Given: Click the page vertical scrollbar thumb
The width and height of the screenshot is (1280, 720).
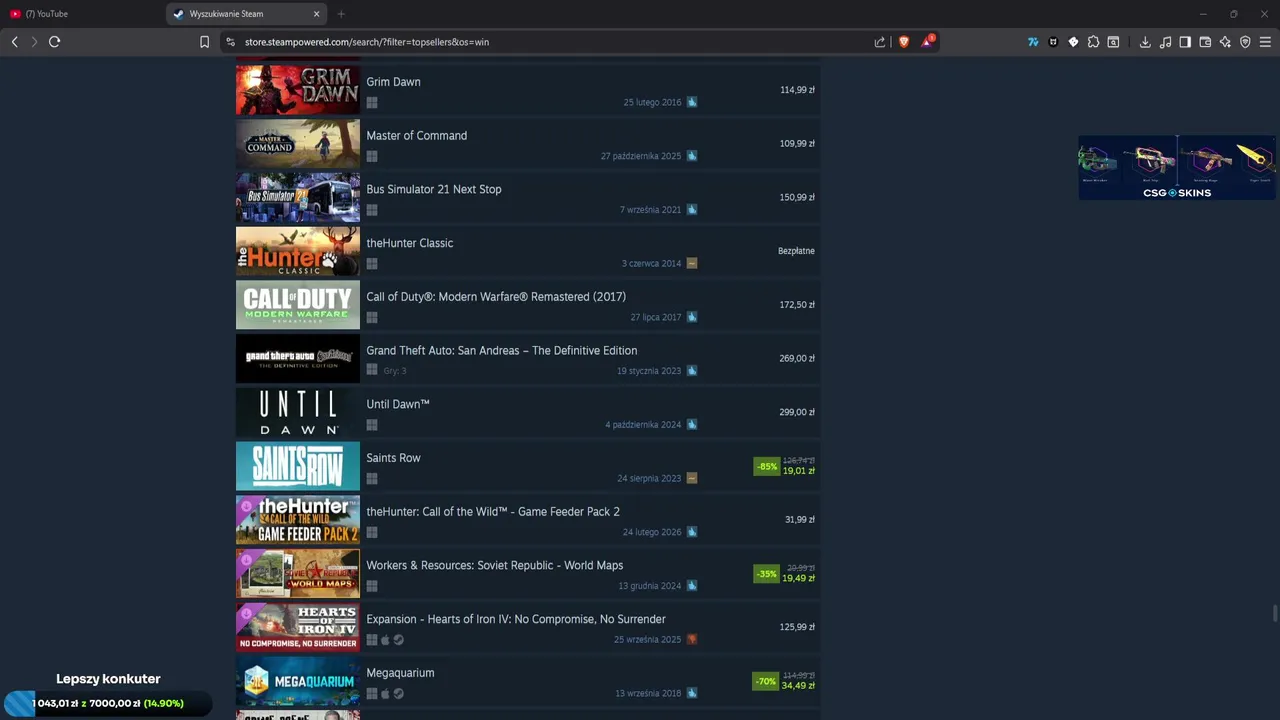Looking at the screenshot, I should (x=1275, y=613).
